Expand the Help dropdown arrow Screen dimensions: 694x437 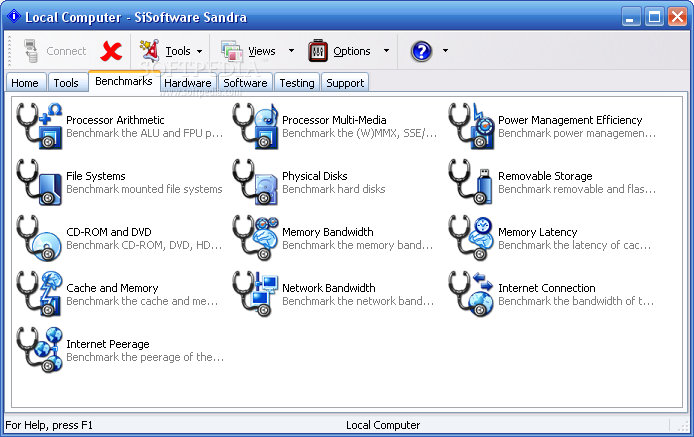pyautogui.click(x=445, y=50)
